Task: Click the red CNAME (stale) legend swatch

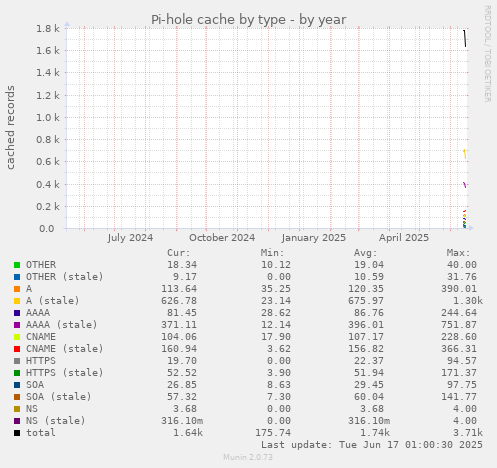Action: pos(17,349)
